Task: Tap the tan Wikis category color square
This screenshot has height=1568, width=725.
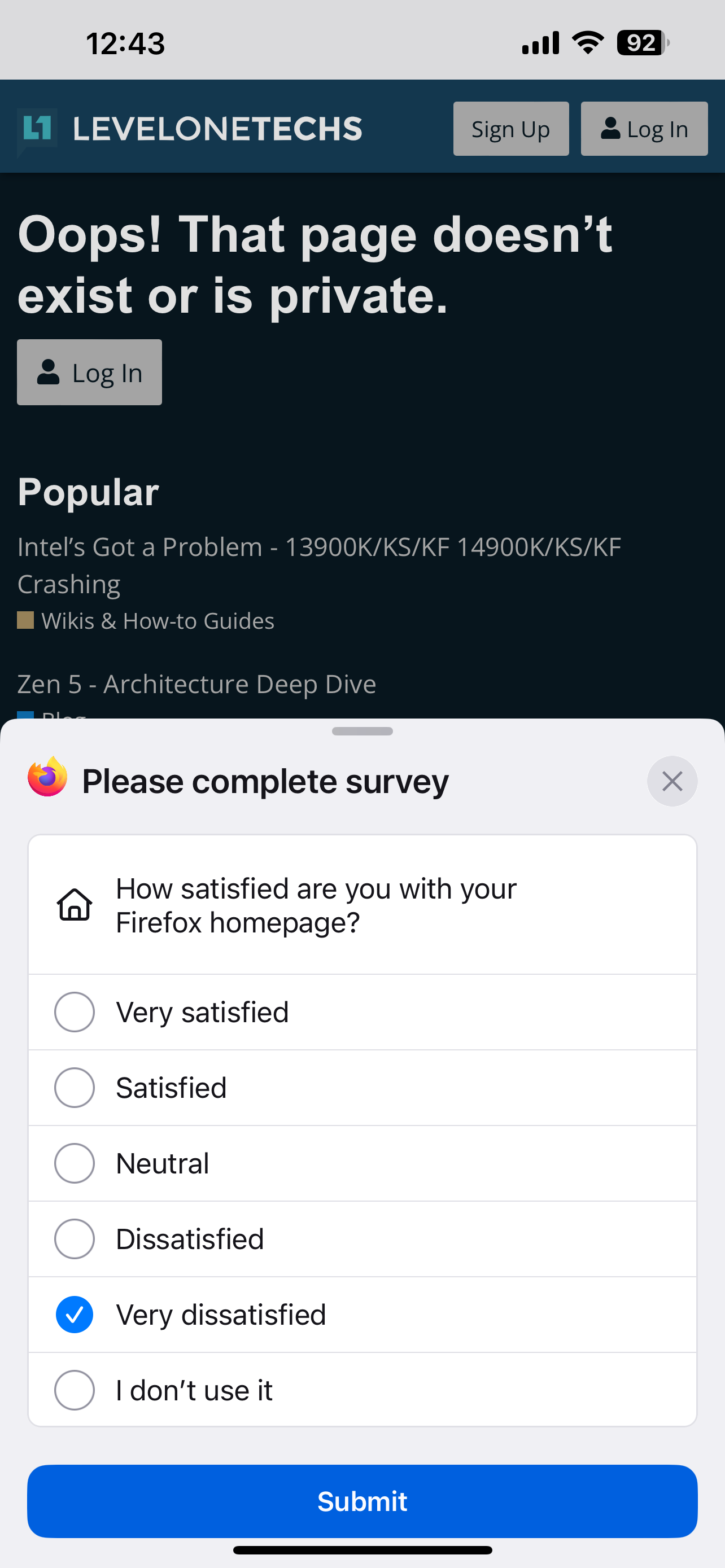Action: [25, 620]
